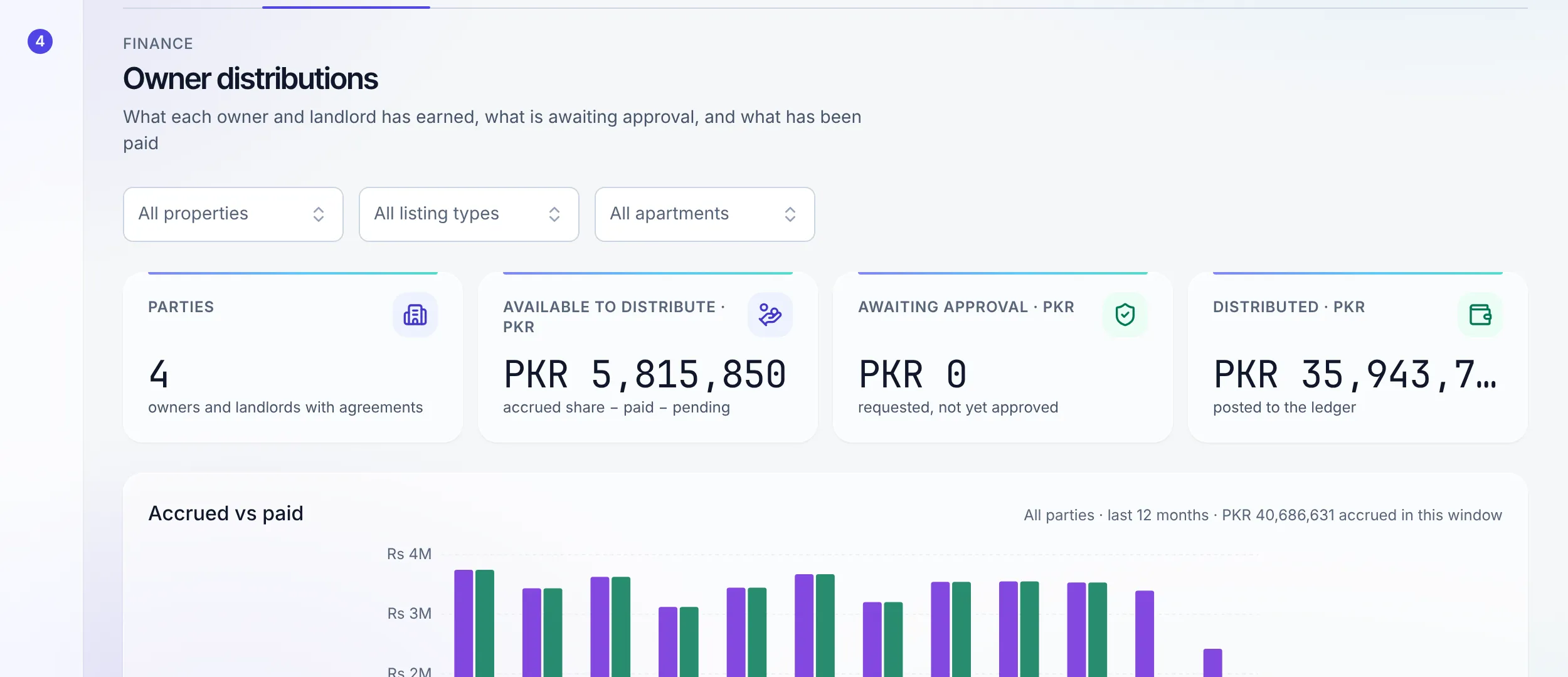Image resolution: width=1568 pixels, height=677 pixels.
Task: Click the PKR 0 awaiting approval value
Action: pos(913,375)
